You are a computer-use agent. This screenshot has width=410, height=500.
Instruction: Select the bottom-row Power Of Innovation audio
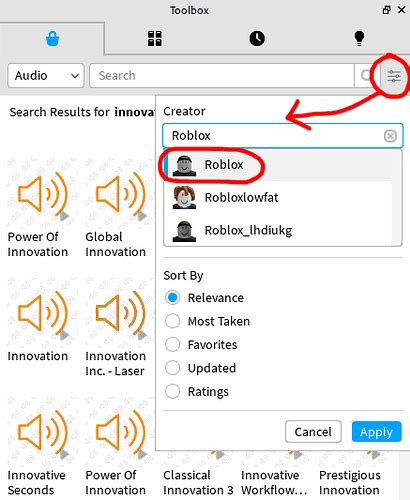coord(120,432)
